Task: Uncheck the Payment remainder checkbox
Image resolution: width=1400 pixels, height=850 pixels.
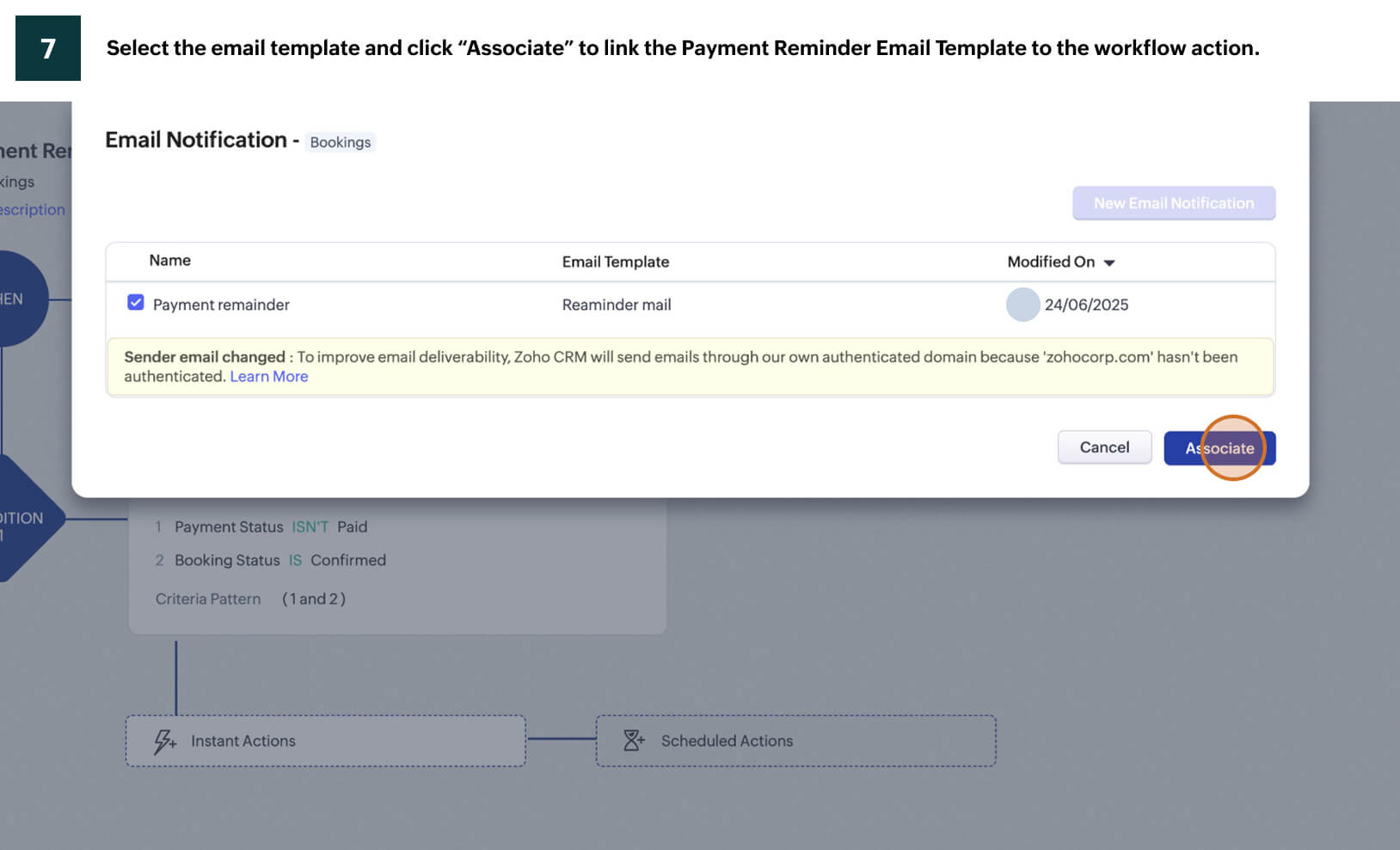Action: pyautogui.click(x=136, y=303)
